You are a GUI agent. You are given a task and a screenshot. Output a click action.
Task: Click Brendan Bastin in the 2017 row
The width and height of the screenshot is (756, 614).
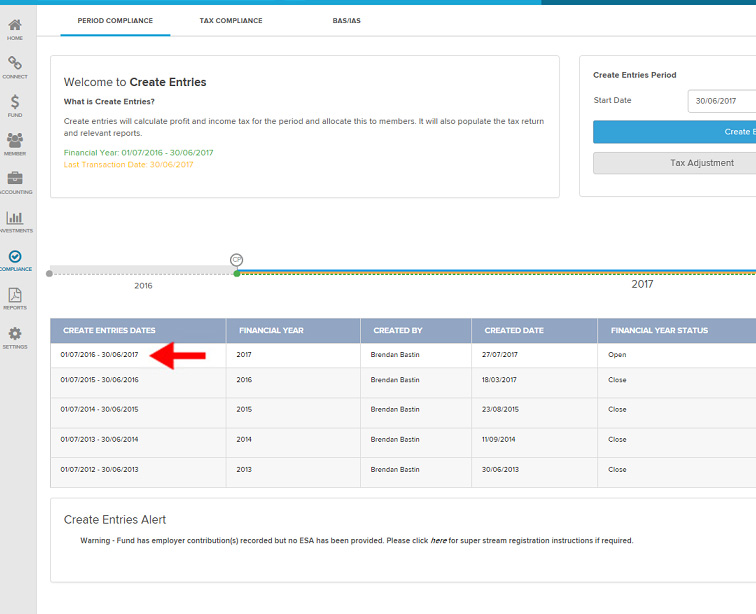[x=395, y=355]
